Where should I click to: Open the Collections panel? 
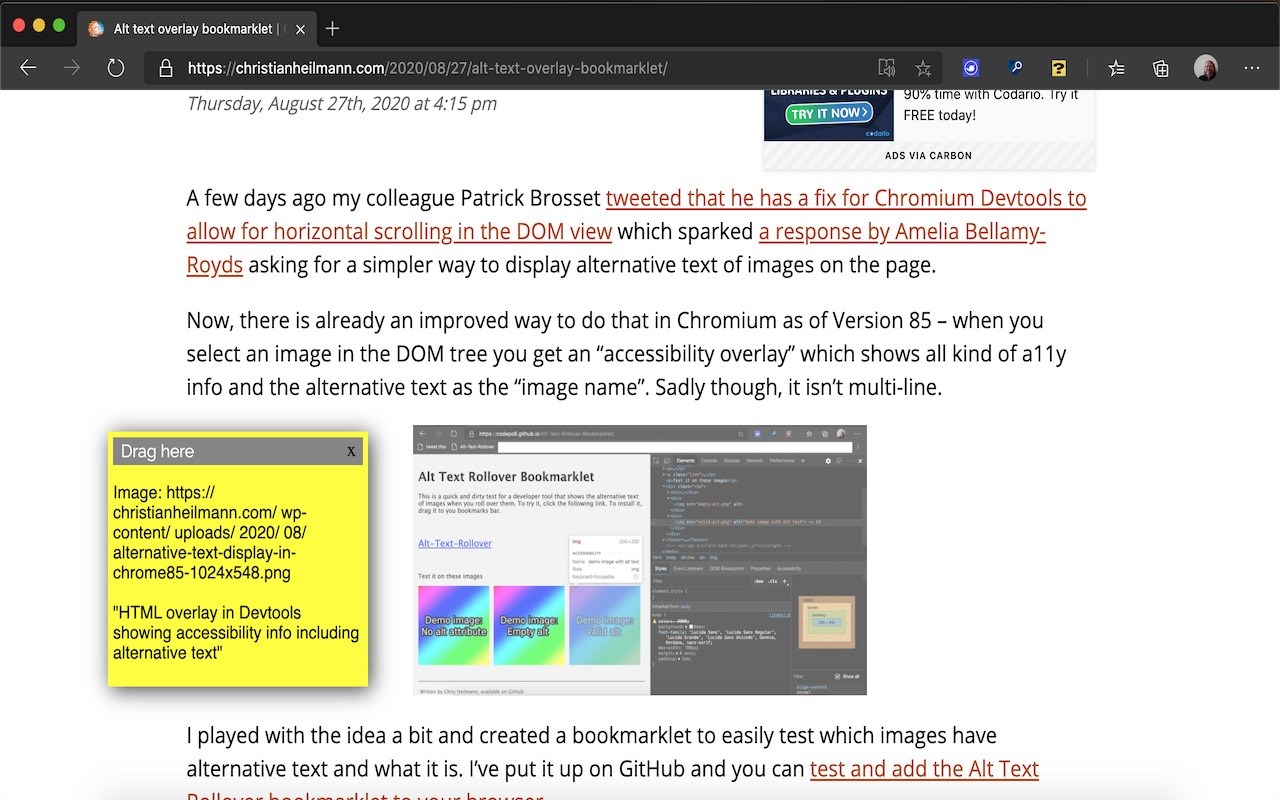1161,68
